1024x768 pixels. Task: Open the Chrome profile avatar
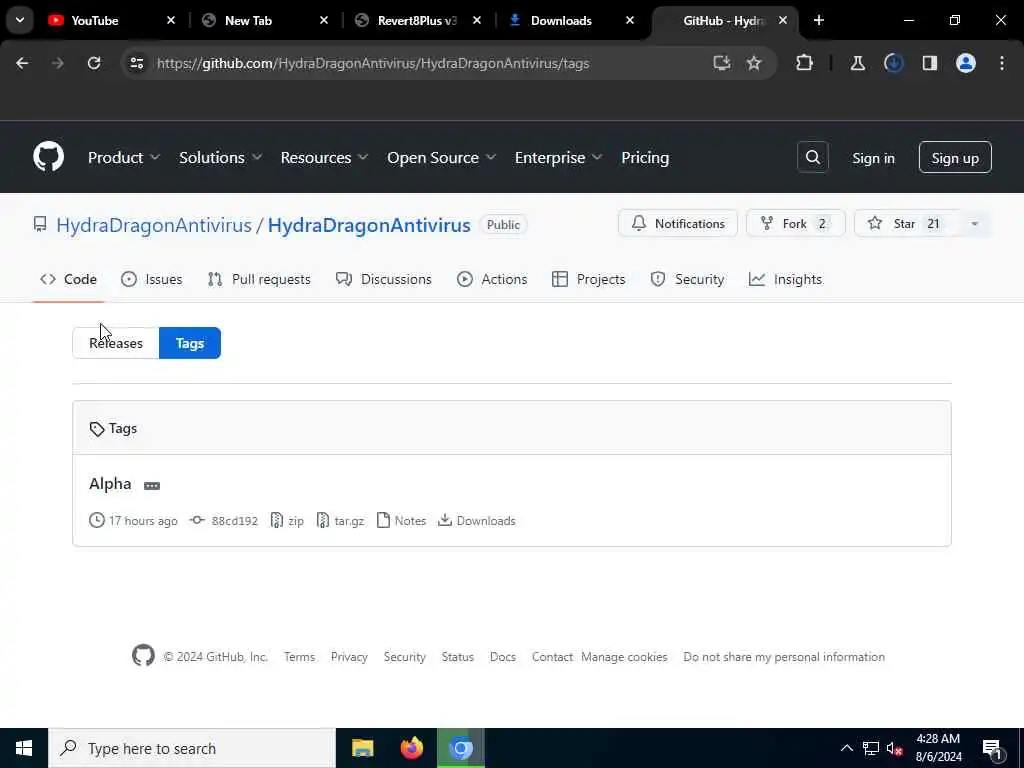click(965, 63)
